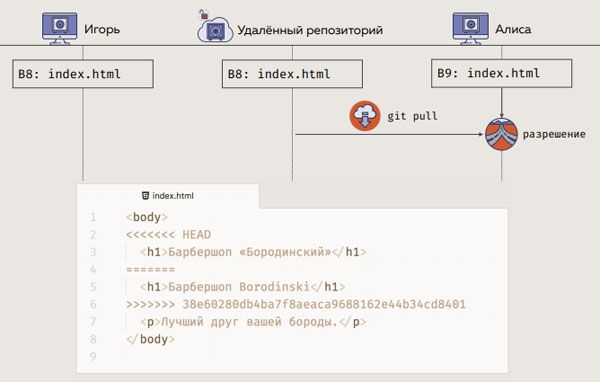Click the open padlock above the cloud

click(204, 15)
